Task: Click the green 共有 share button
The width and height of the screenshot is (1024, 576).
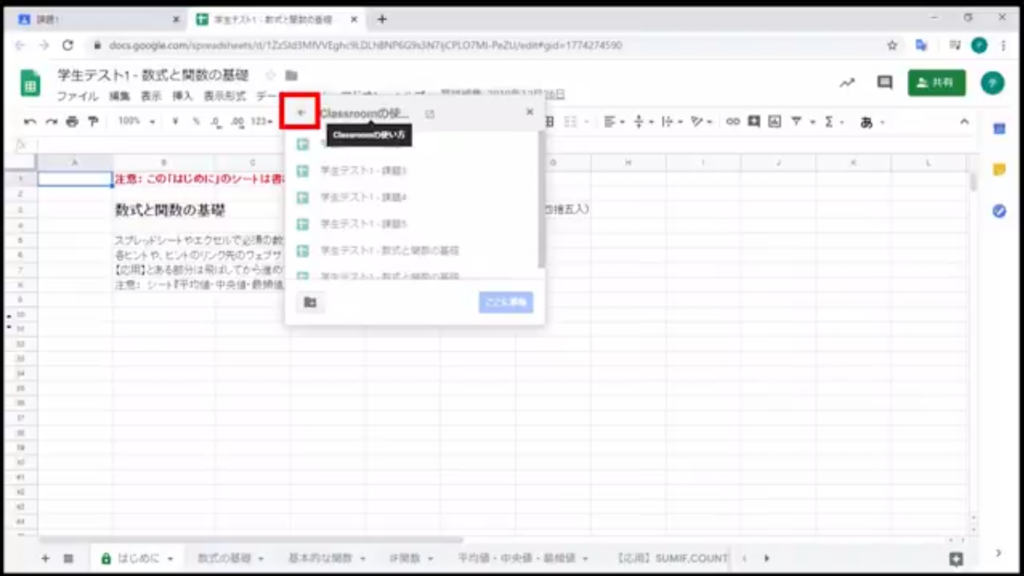Action: point(936,82)
